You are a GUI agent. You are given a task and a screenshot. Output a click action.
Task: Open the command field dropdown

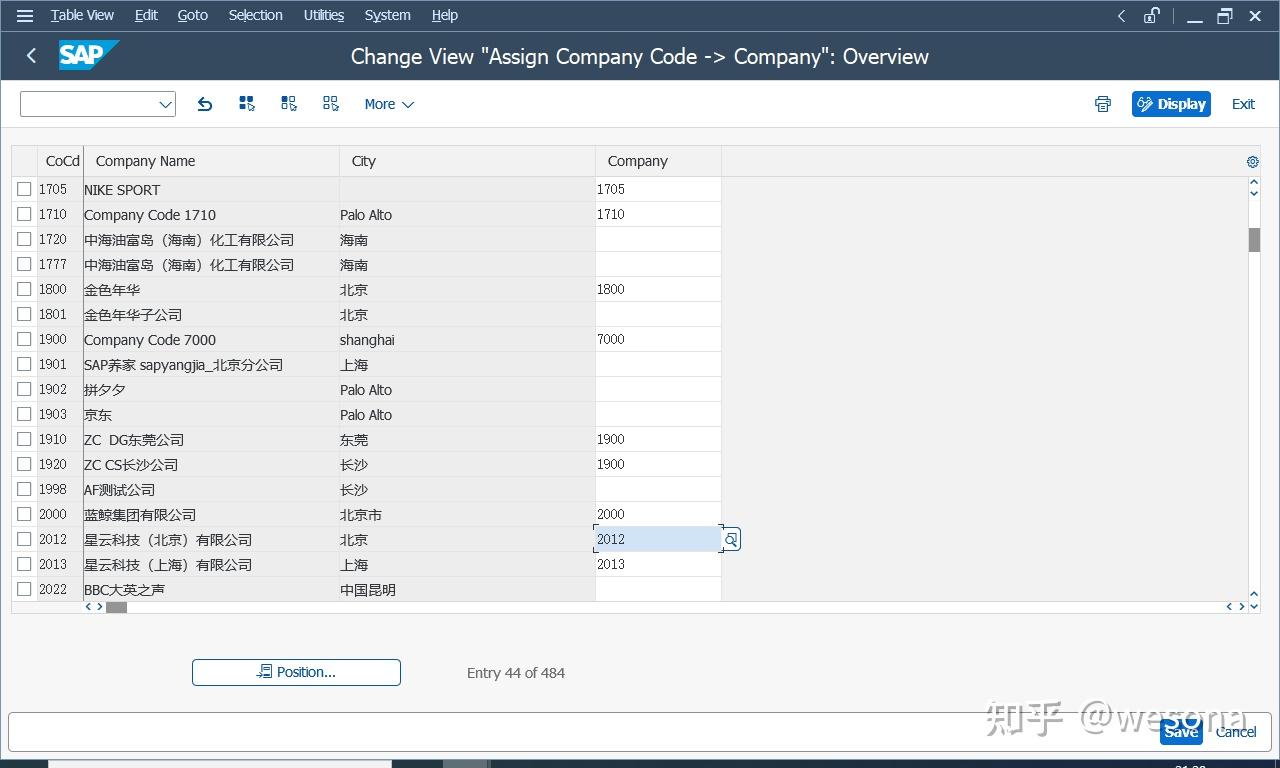(165, 104)
